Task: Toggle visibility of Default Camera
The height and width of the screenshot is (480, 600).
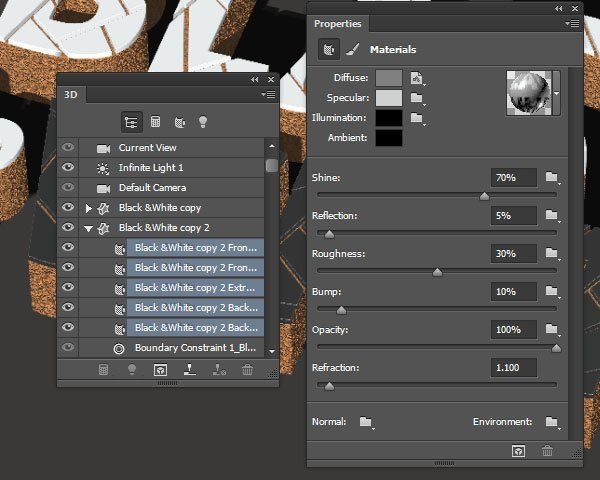Action: coord(68,187)
